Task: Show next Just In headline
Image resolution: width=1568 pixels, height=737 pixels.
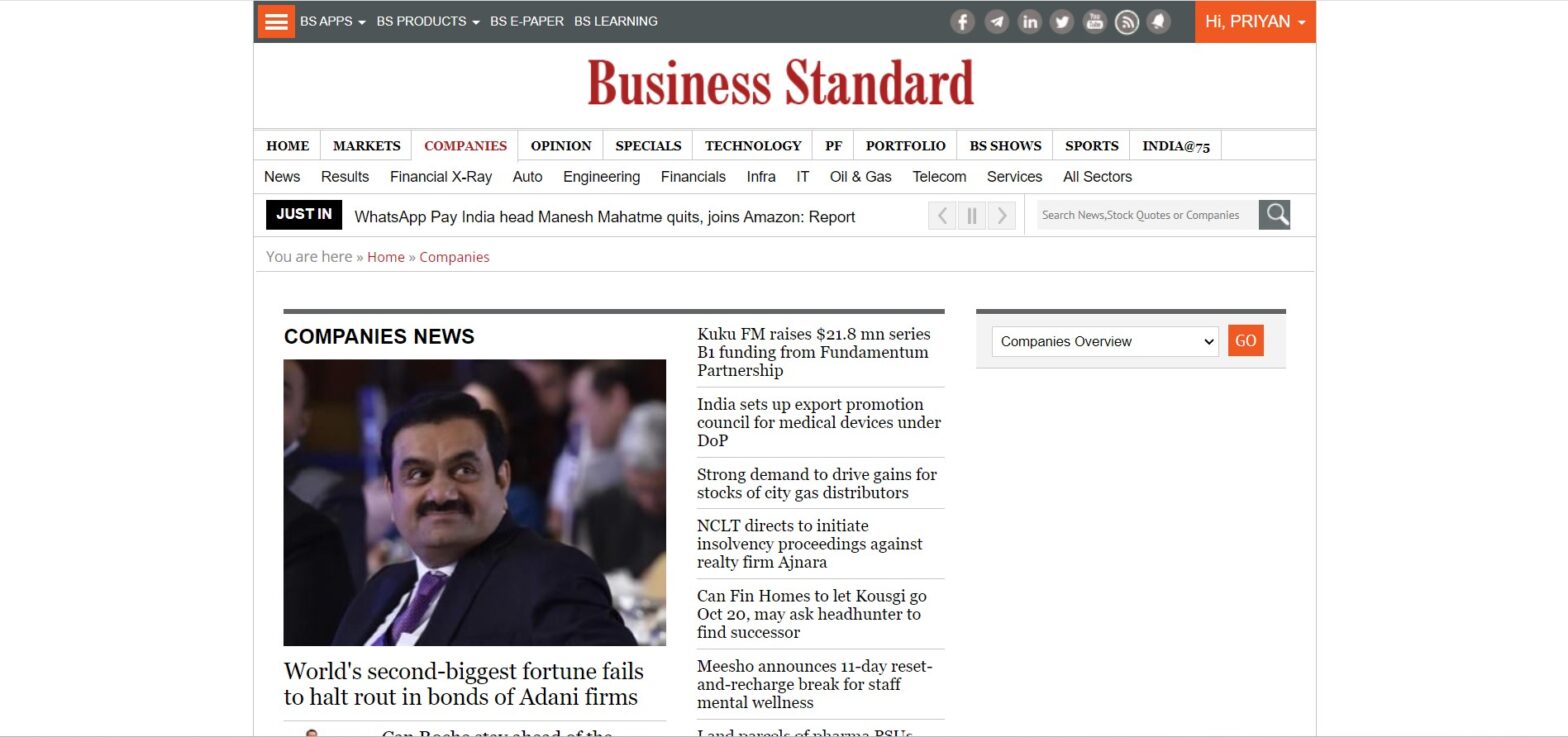Action: (1001, 215)
